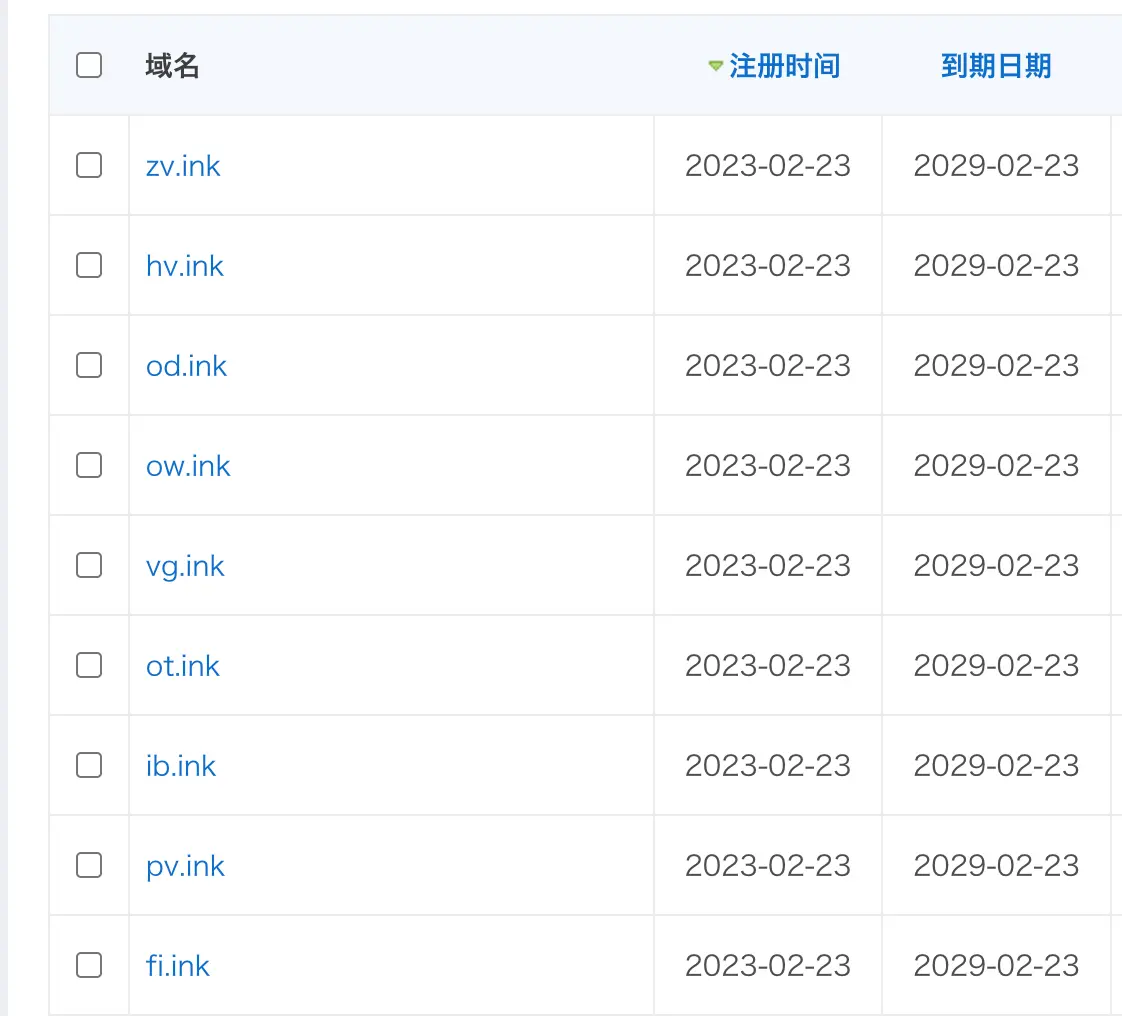Open the hv.ink domain link
1122x1016 pixels.
[x=185, y=266]
